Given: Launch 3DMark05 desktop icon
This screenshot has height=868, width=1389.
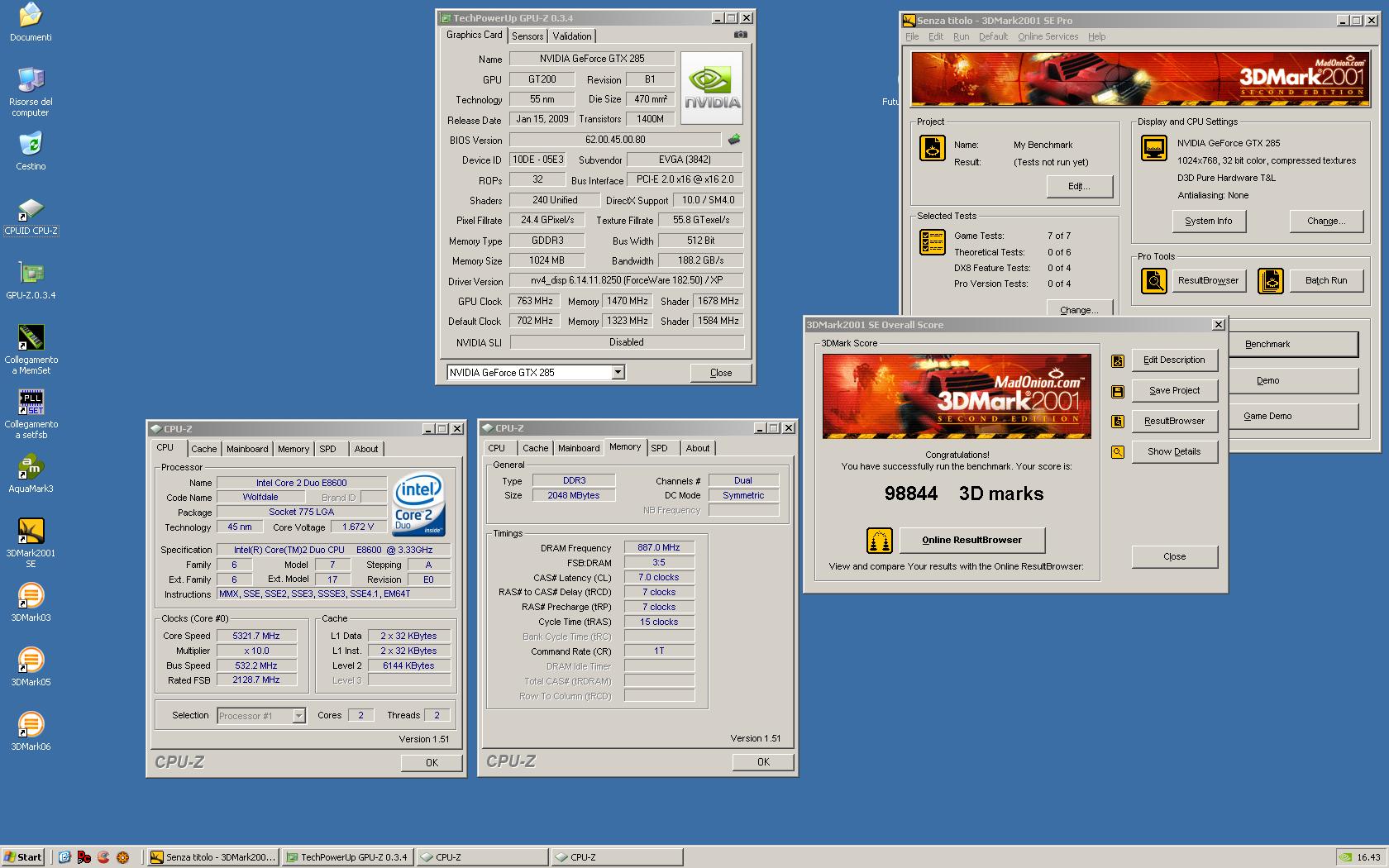Looking at the screenshot, I should click(x=31, y=668).
